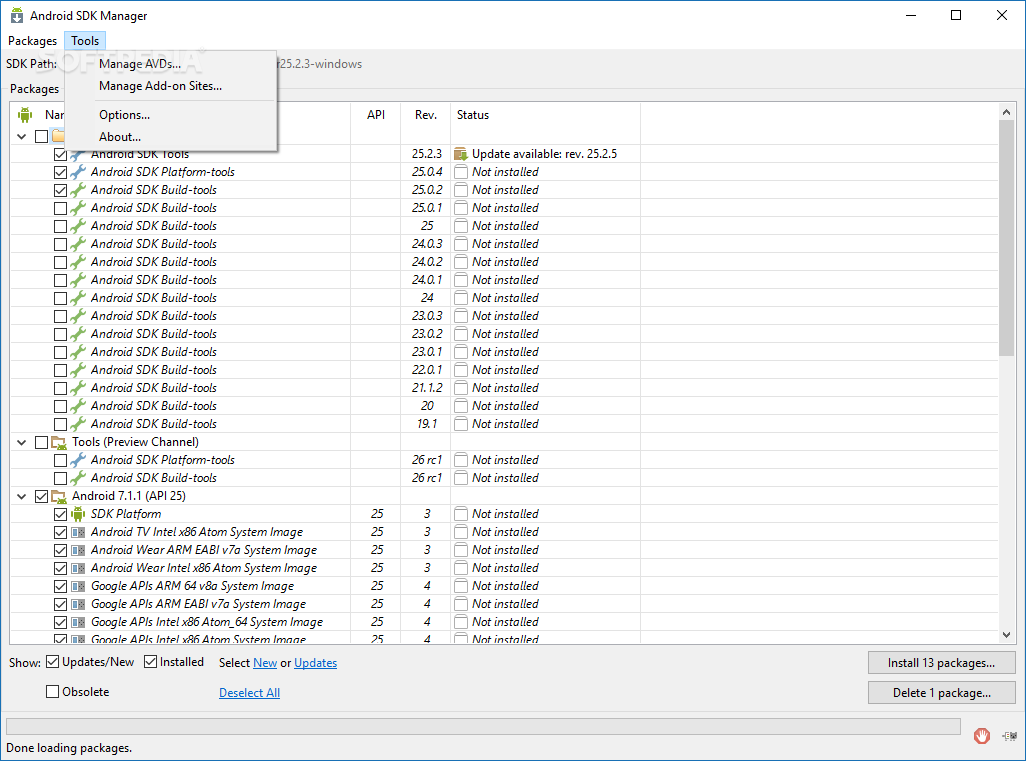The height and width of the screenshot is (761, 1026).
Task: Click the wrench icon of Android SDK Platform-tools 25.0.4
Action: point(78,172)
